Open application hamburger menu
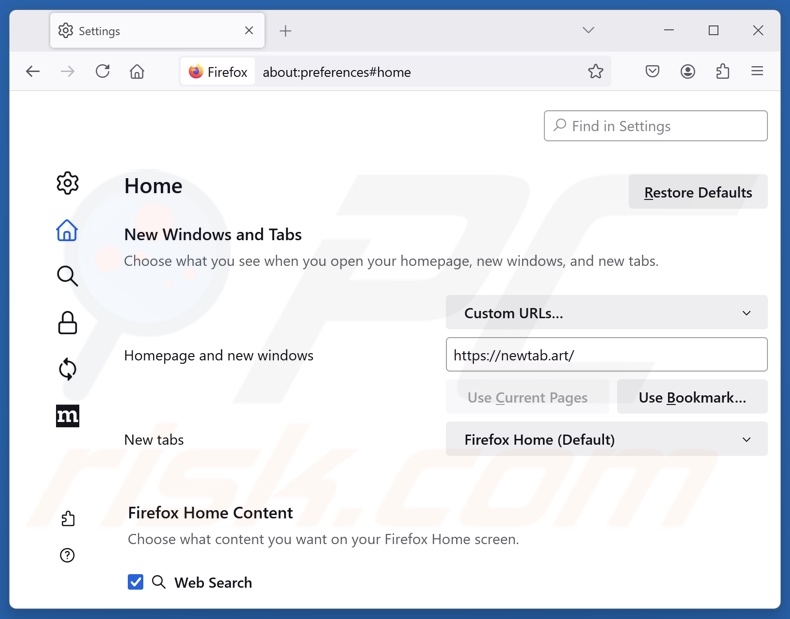 pyautogui.click(x=757, y=72)
